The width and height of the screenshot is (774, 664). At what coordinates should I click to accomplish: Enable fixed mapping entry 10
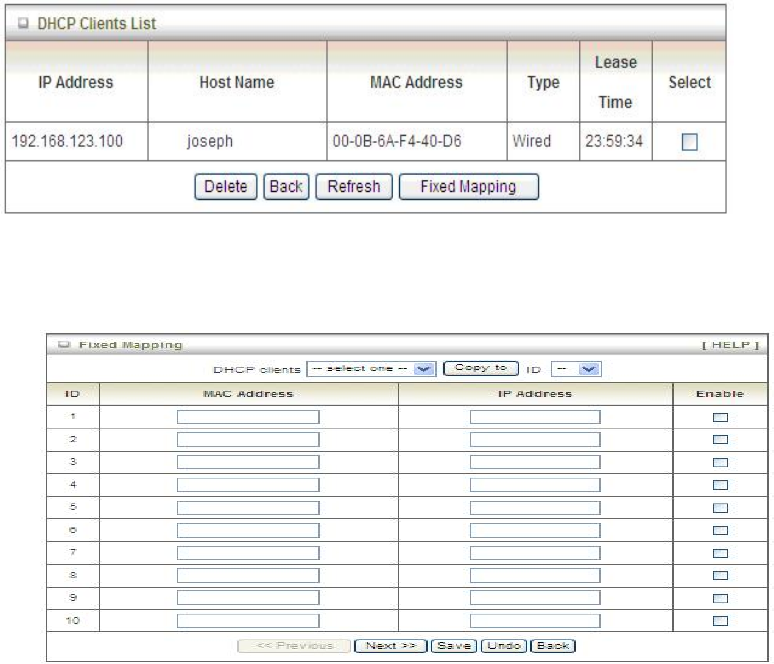coord(720,621)
